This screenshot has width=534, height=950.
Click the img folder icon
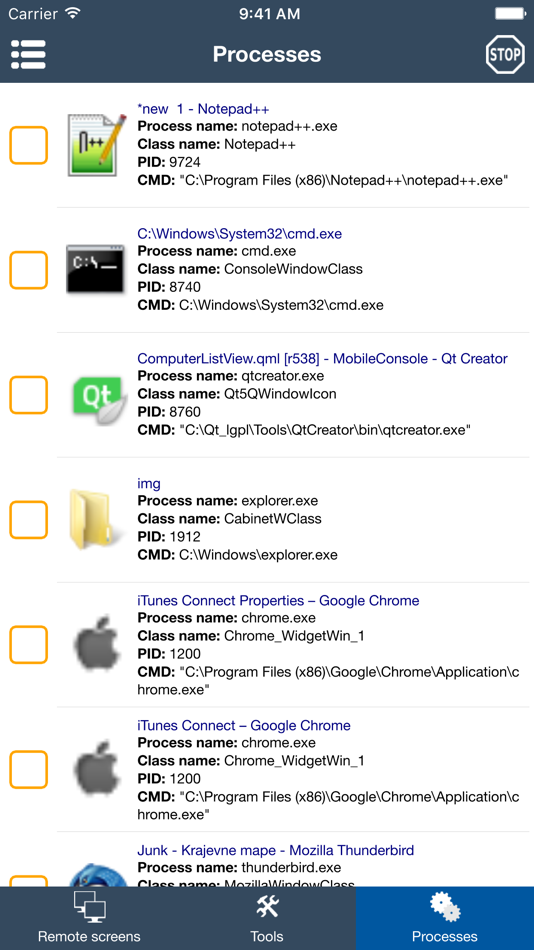[x=95, y=520]
